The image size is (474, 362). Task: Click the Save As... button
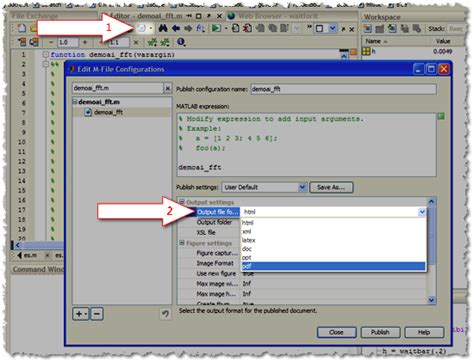click(331, 187)
